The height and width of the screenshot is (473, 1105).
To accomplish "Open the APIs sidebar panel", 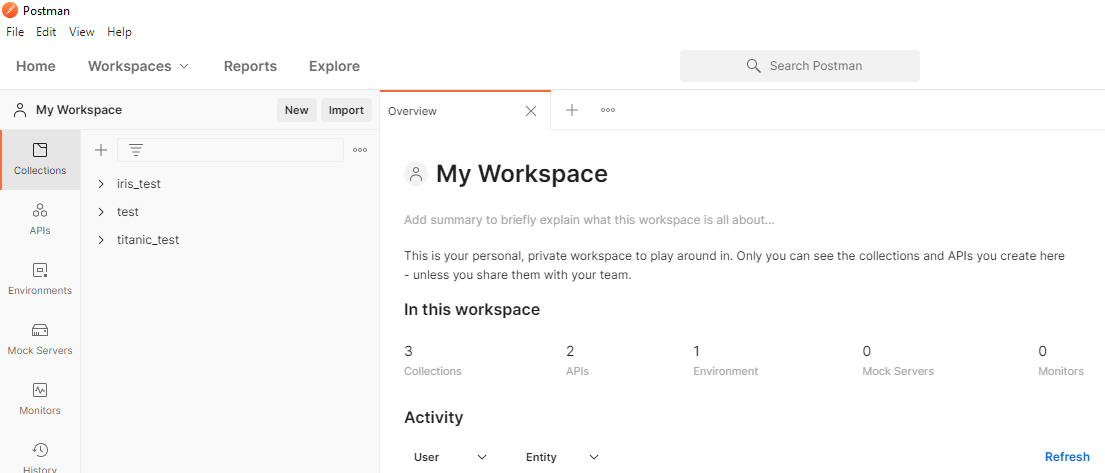I will tap(40, 219).
